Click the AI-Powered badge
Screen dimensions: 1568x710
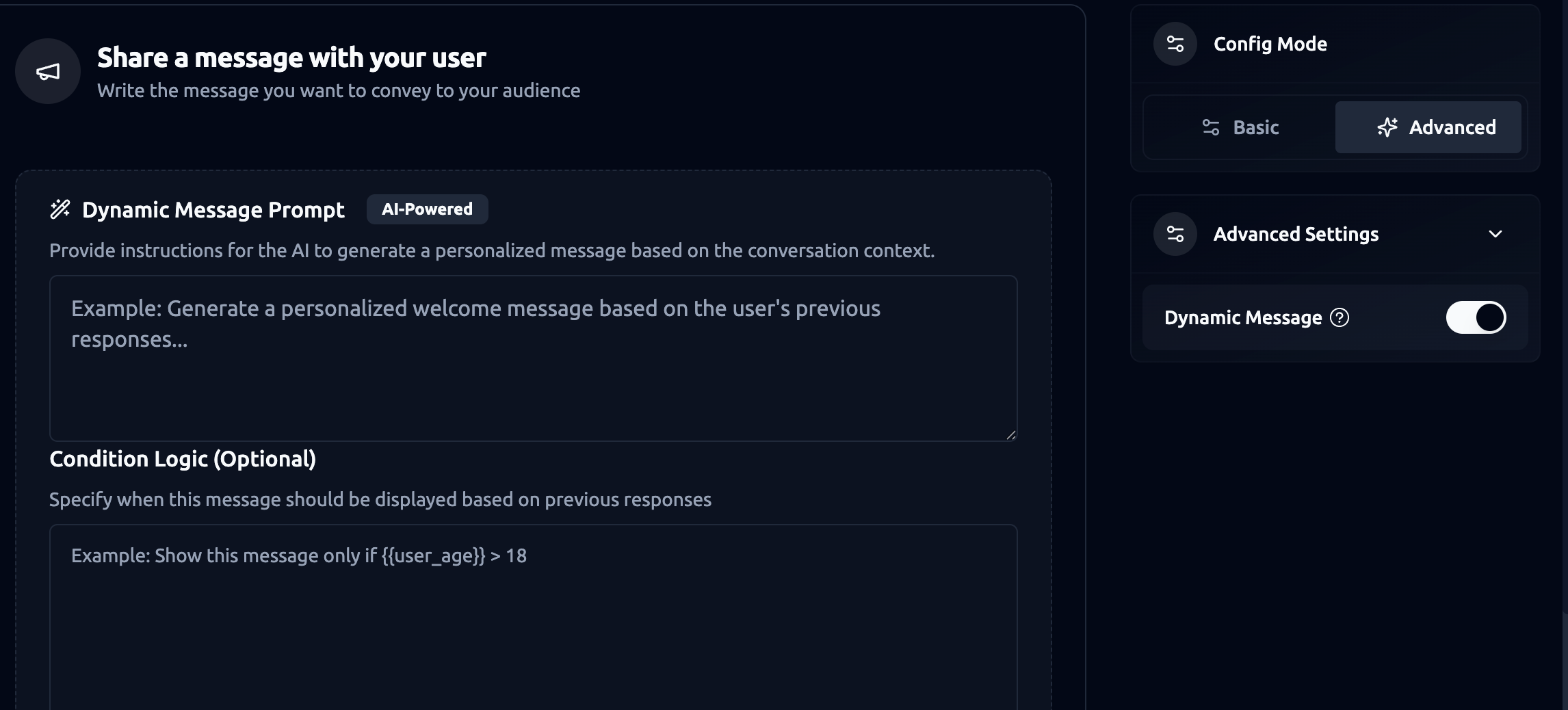click(427, 209)
